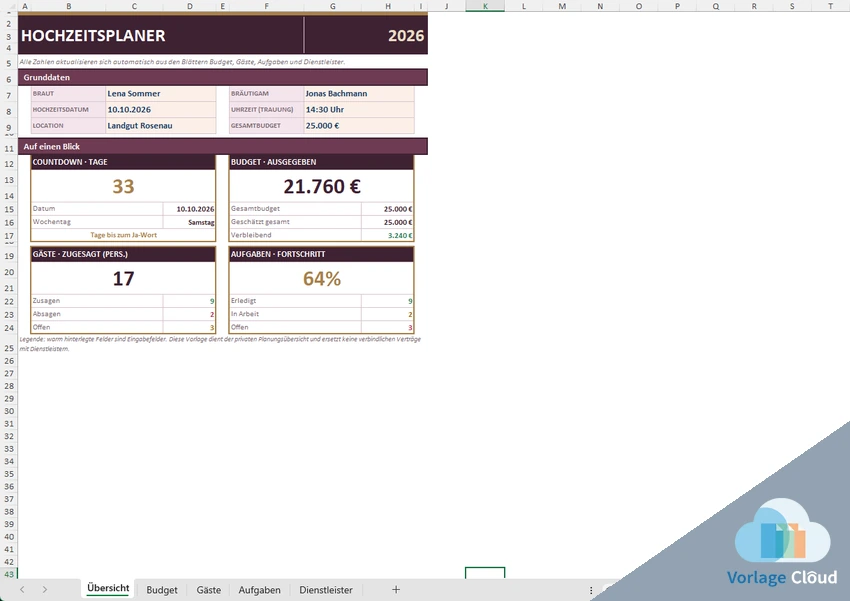Image resolution: width=850 pixels, height=601 pixels.
Task: Select column M by its header
Action: point(562,6)
